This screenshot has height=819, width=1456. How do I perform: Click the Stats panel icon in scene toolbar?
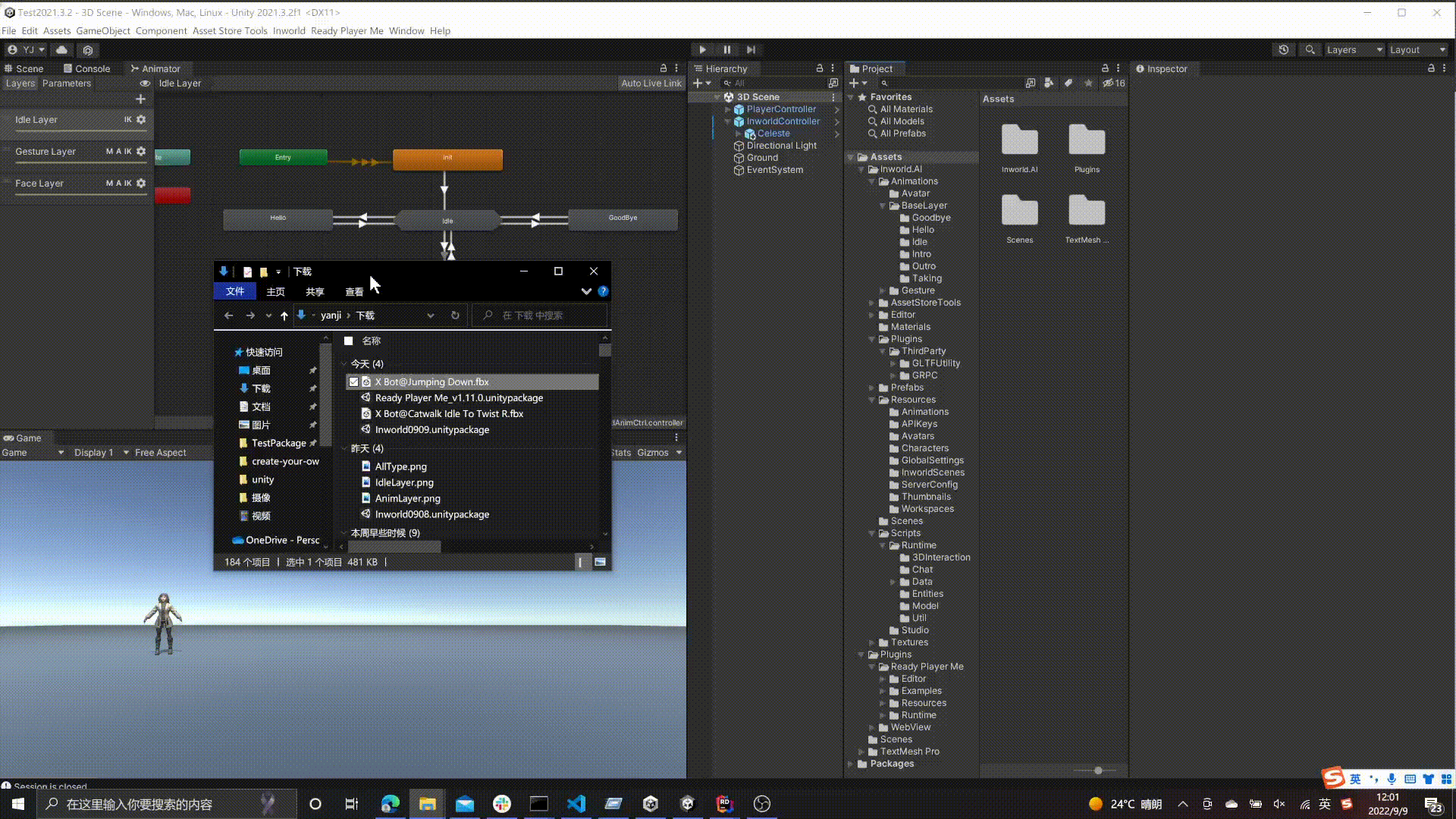pos(618,452)
